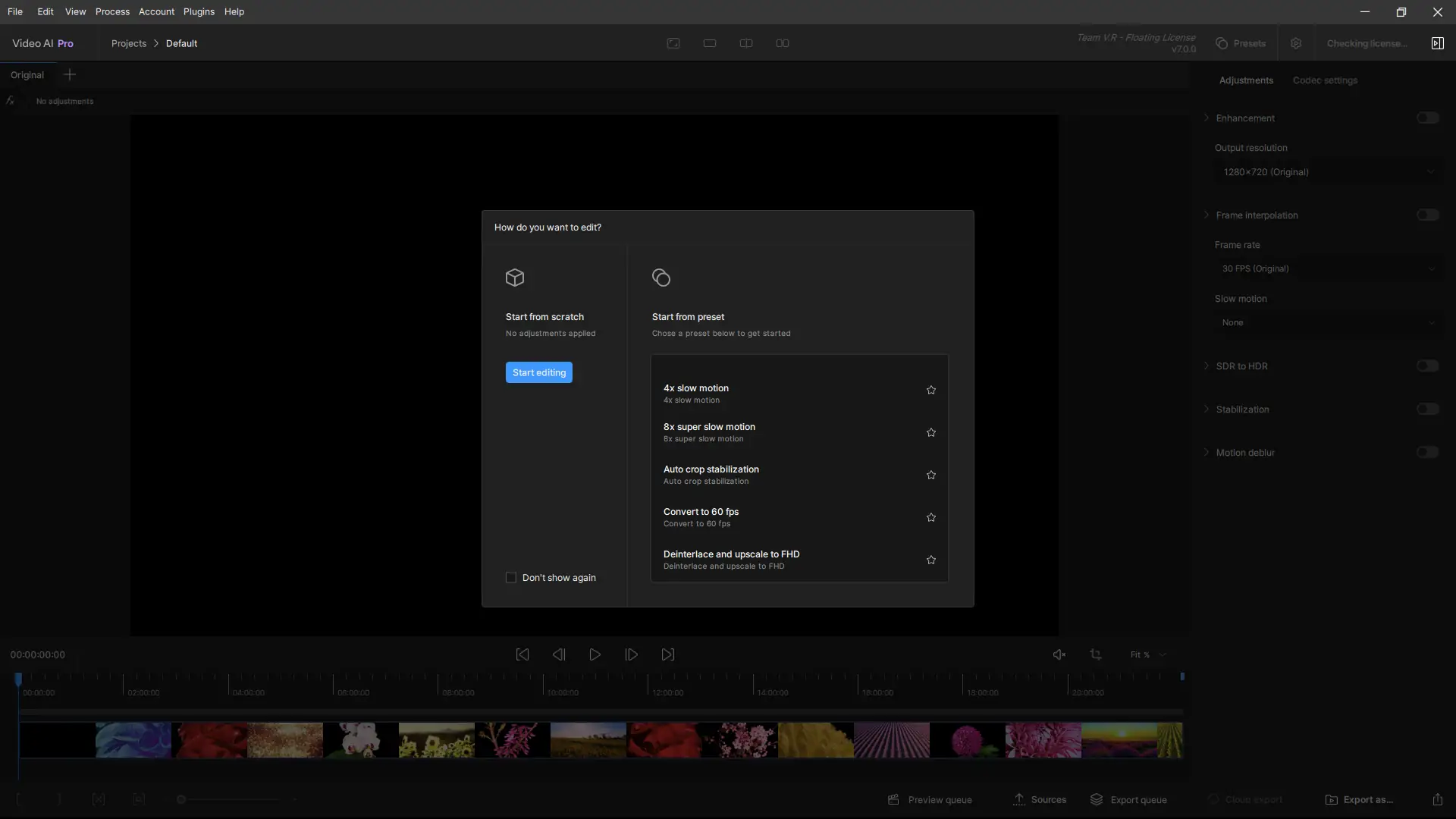Enable the Enhancement toggle

click(1427, 118)
